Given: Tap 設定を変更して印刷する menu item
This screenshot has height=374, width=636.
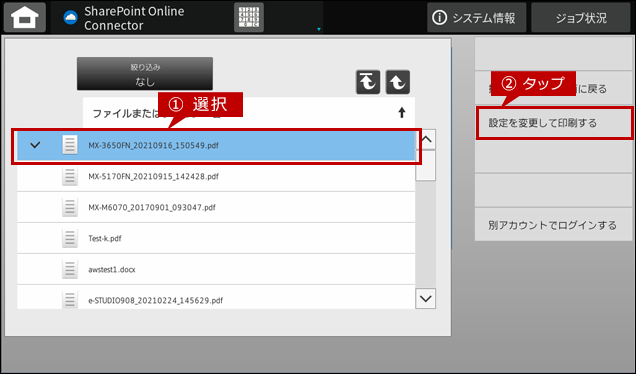Looking at the screenshot, I should click(x=554, y=123).
